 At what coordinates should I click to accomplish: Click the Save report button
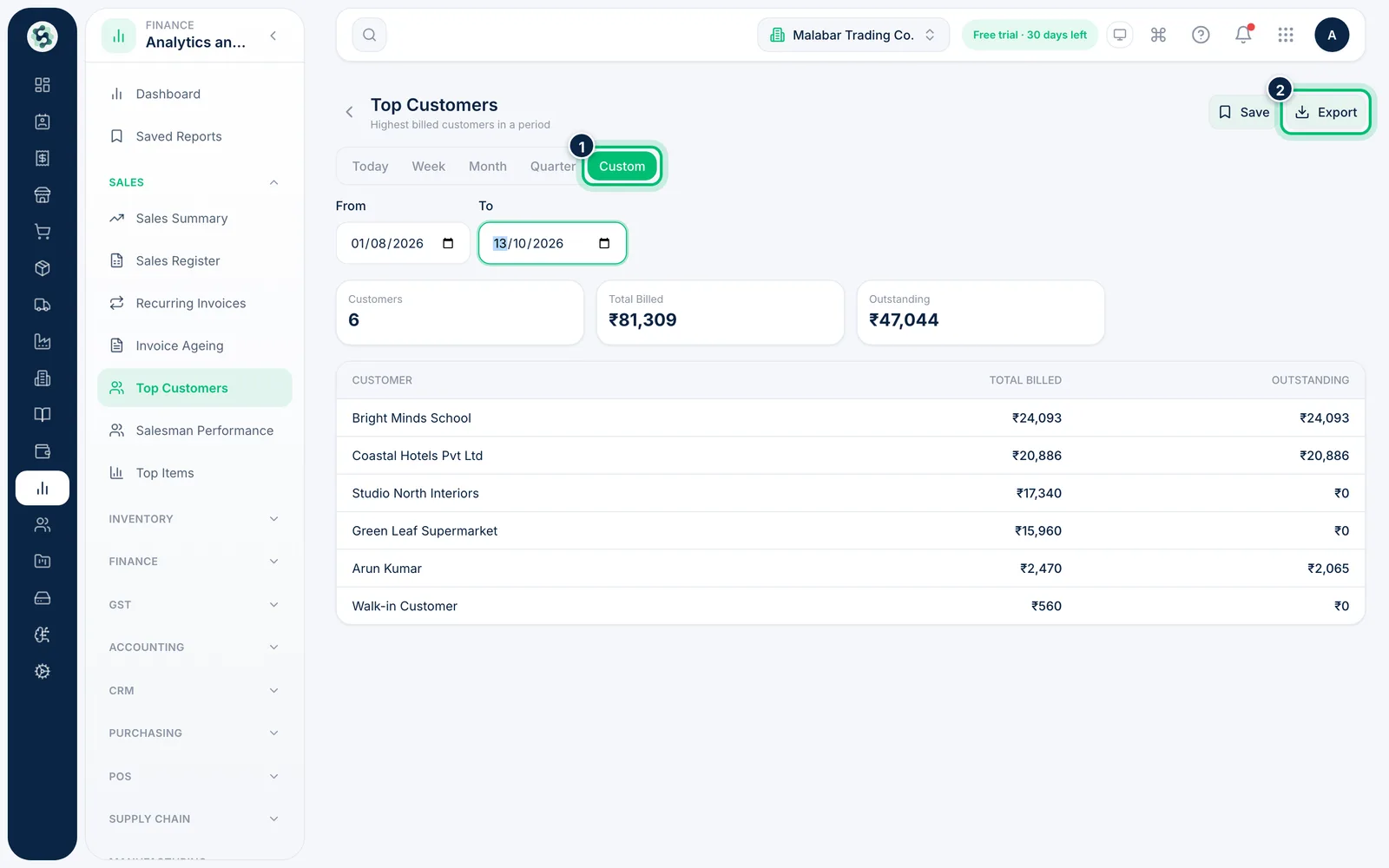pos(1244,112)
